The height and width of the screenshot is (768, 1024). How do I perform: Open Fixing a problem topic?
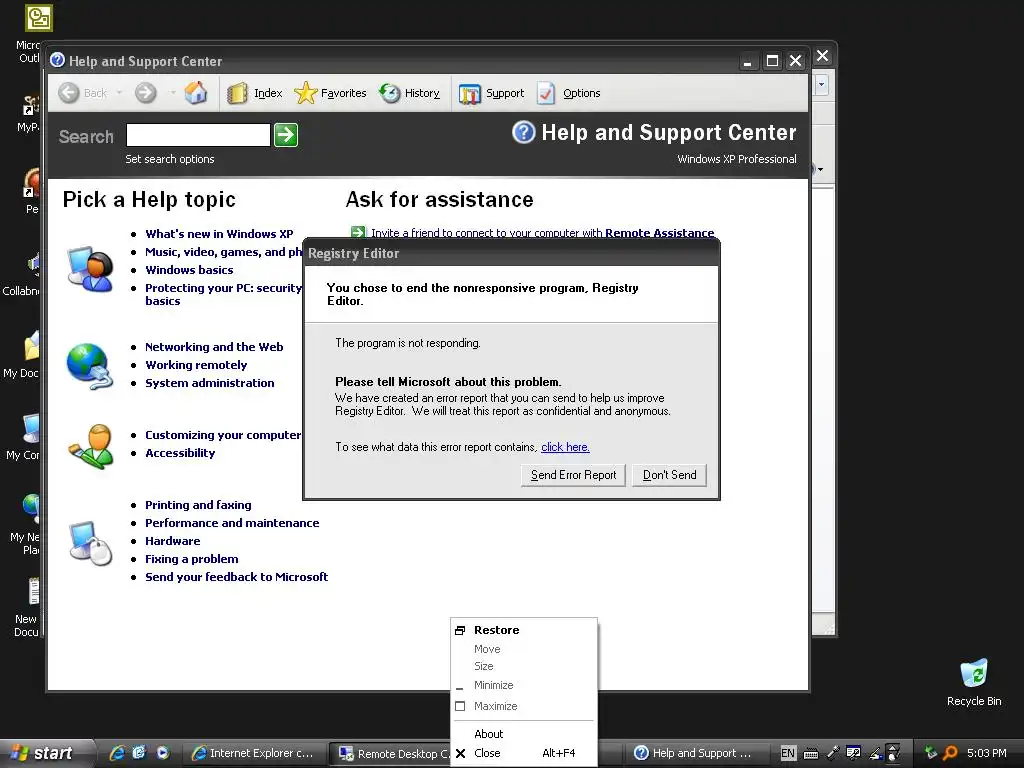pyautogui.click(x=191, y=559)
